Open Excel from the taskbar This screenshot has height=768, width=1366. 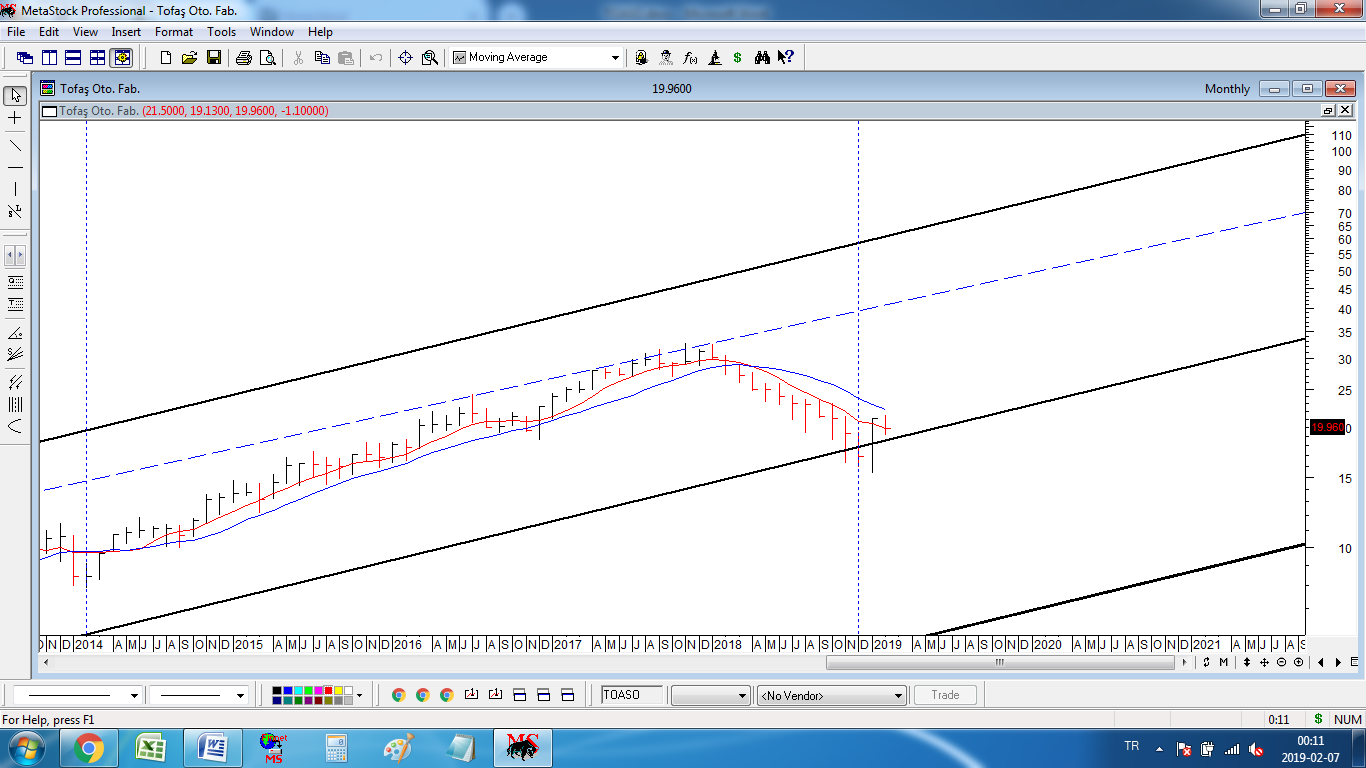coord(150,748)
